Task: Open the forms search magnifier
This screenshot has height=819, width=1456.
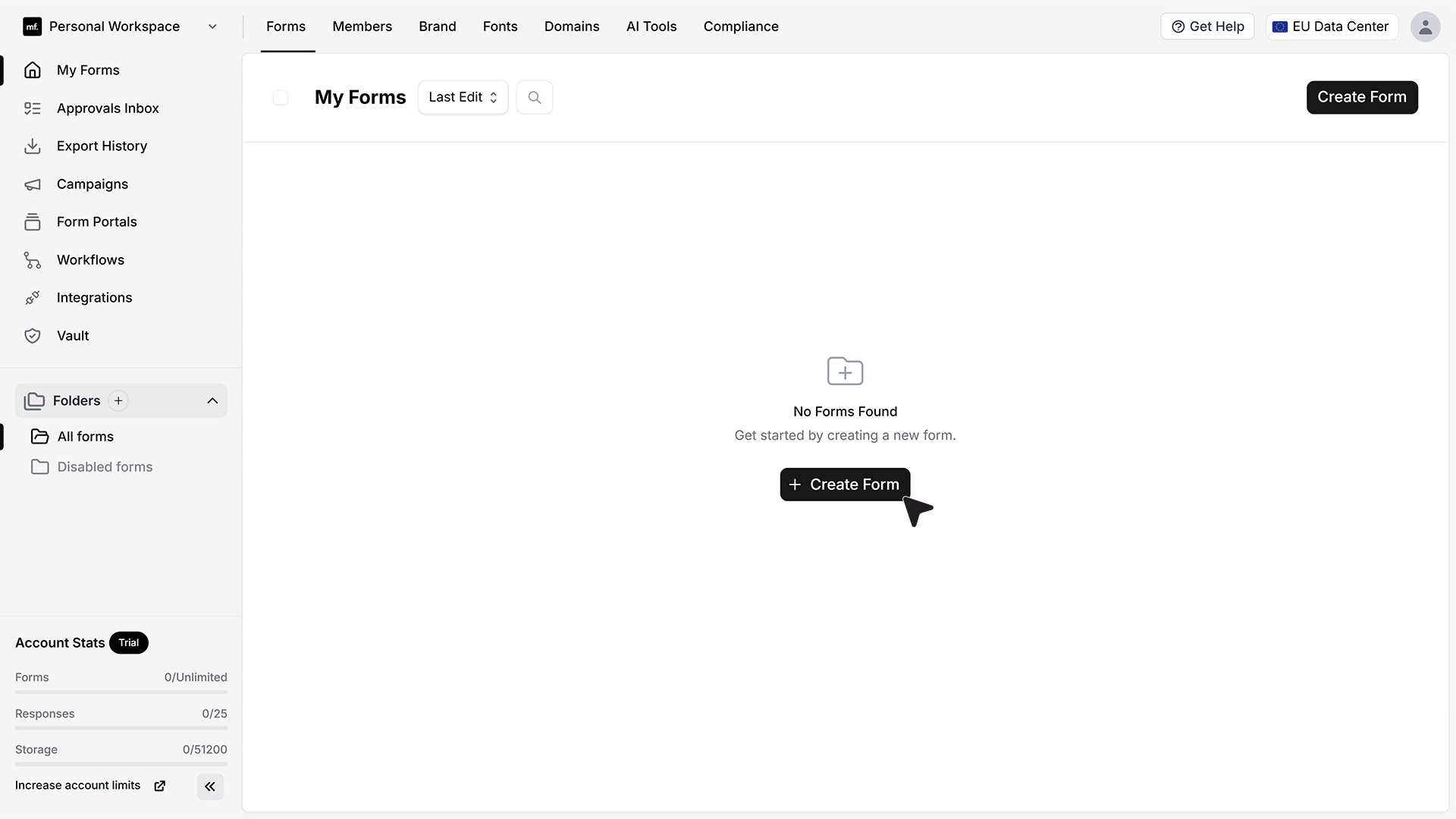Action: tap(535, 97)
